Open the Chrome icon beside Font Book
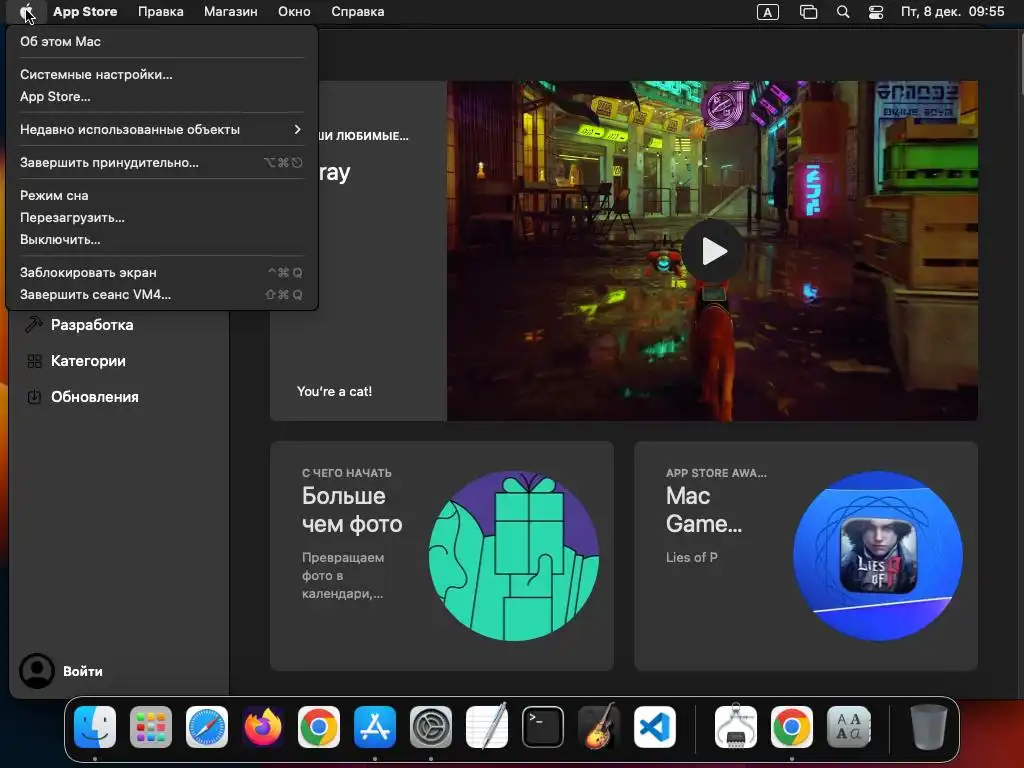1024x768 pixels. coord(792,727)
